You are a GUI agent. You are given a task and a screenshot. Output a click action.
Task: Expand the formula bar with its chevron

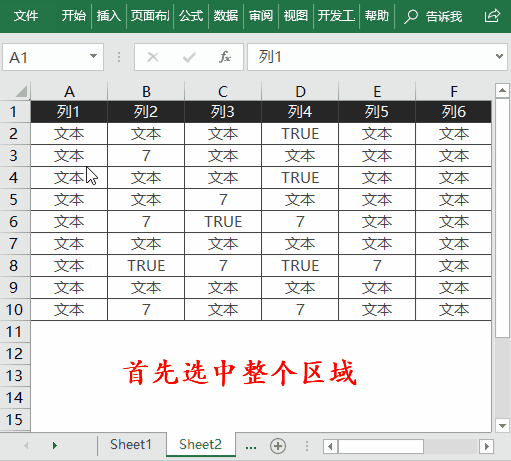point(499,57)
